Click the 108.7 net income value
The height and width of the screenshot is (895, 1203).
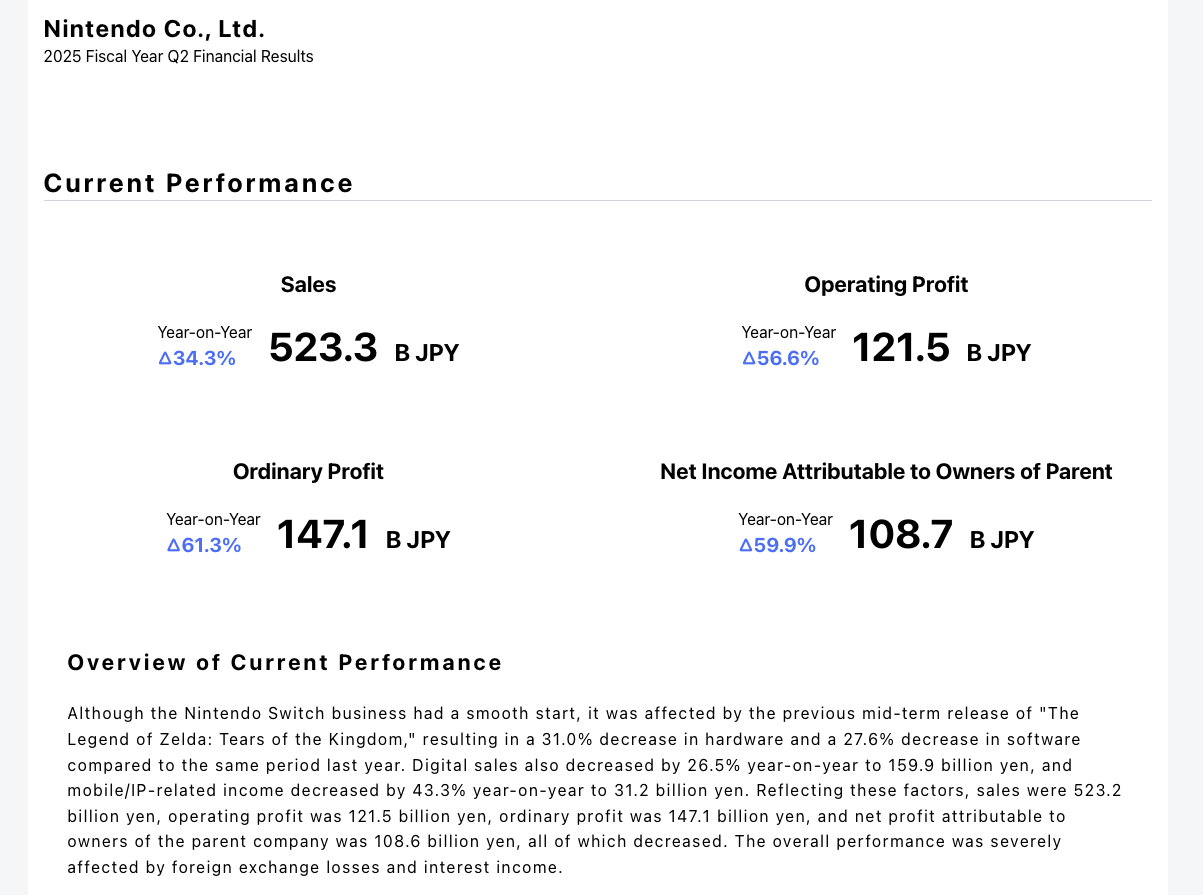point(901,535)
